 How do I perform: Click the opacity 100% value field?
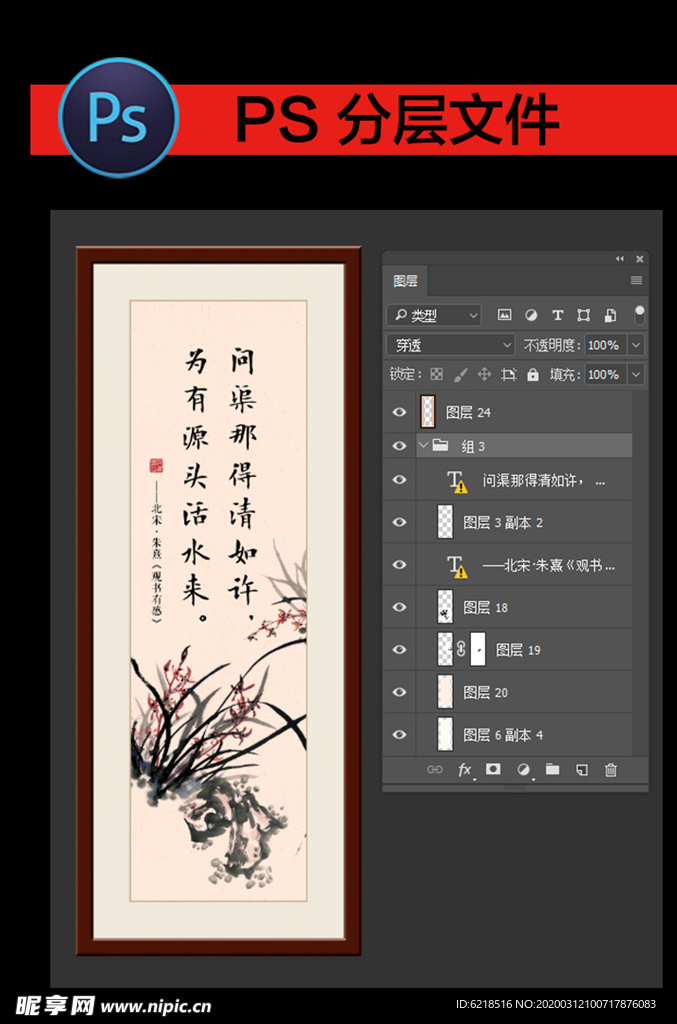click(x=605, y=345)
